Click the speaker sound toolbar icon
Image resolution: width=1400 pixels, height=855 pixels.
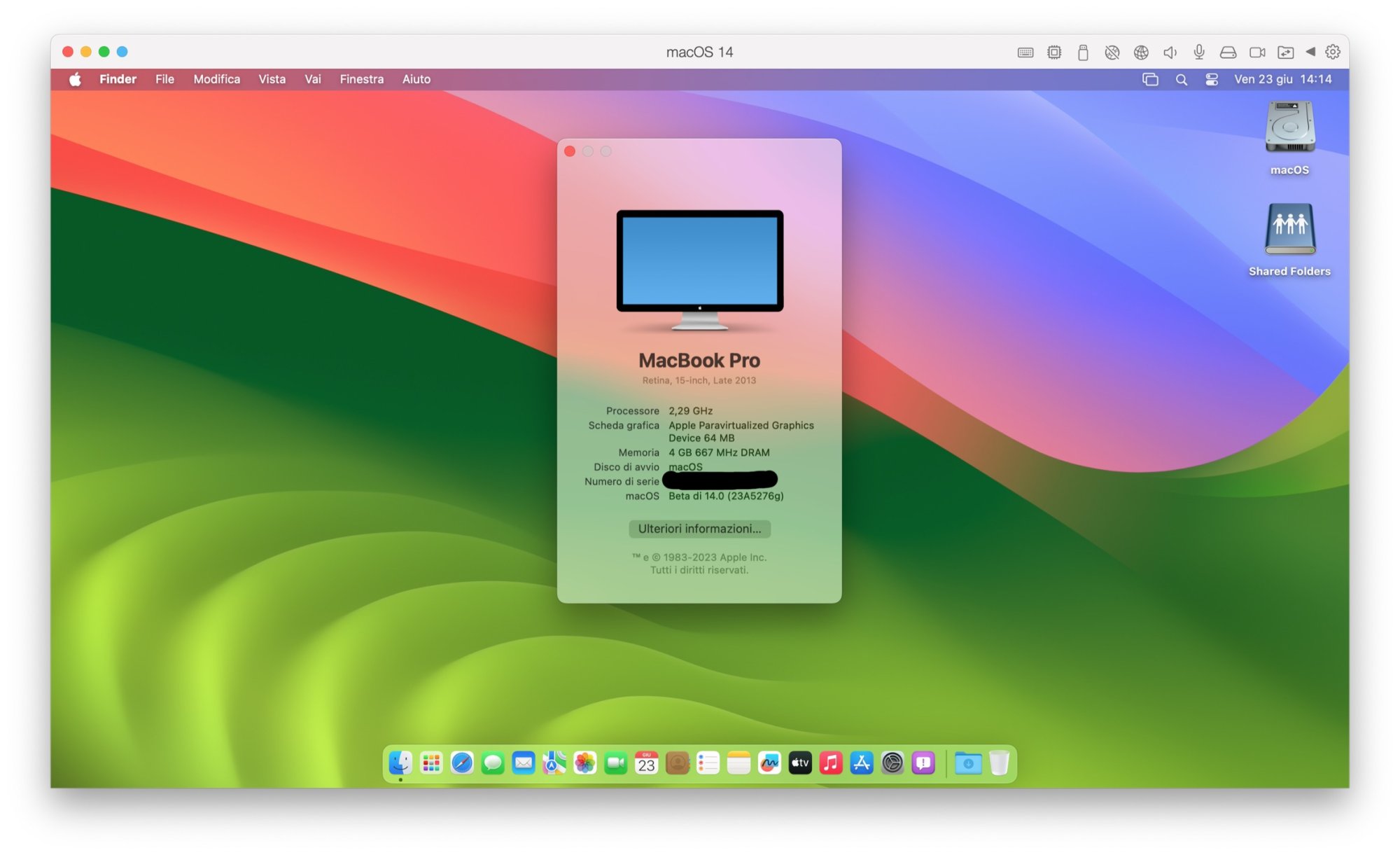[1170, 53]
